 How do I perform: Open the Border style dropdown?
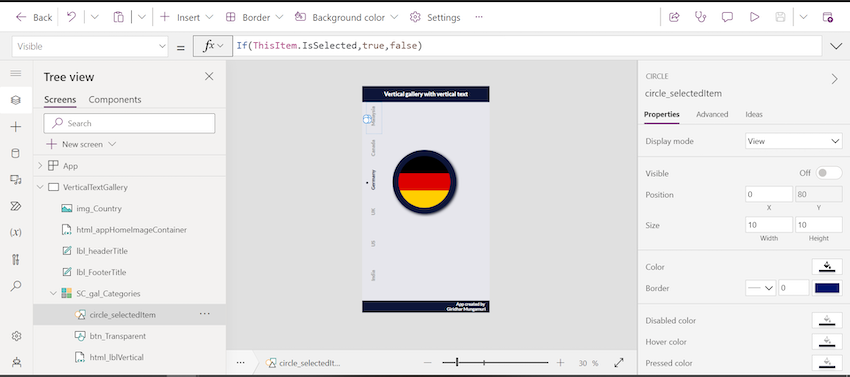pyautogui.click(x=761, y=288)
